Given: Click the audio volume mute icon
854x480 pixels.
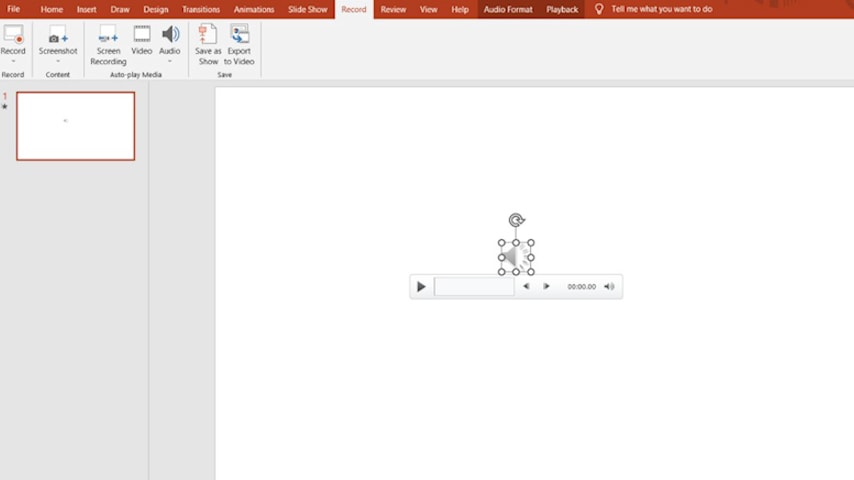Looking at the screenshot, I should click(x=609, y=287).
